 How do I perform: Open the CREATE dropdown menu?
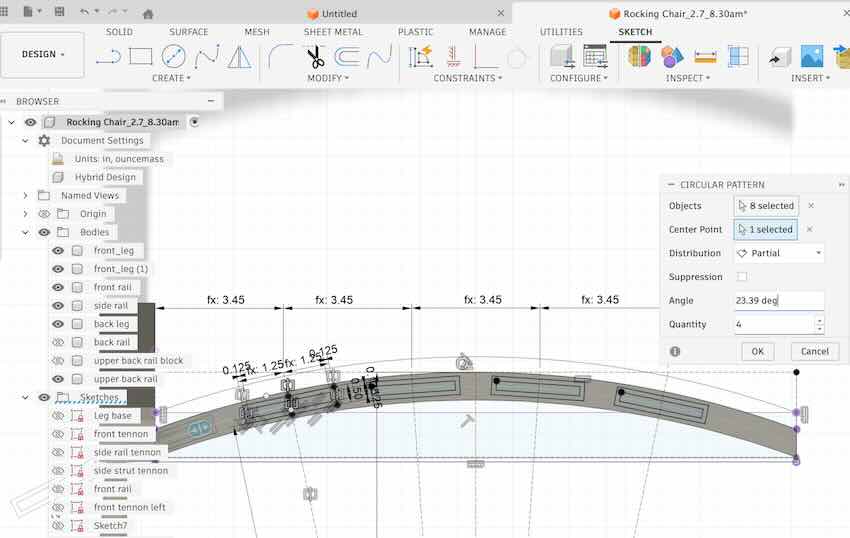coord(171,78)
